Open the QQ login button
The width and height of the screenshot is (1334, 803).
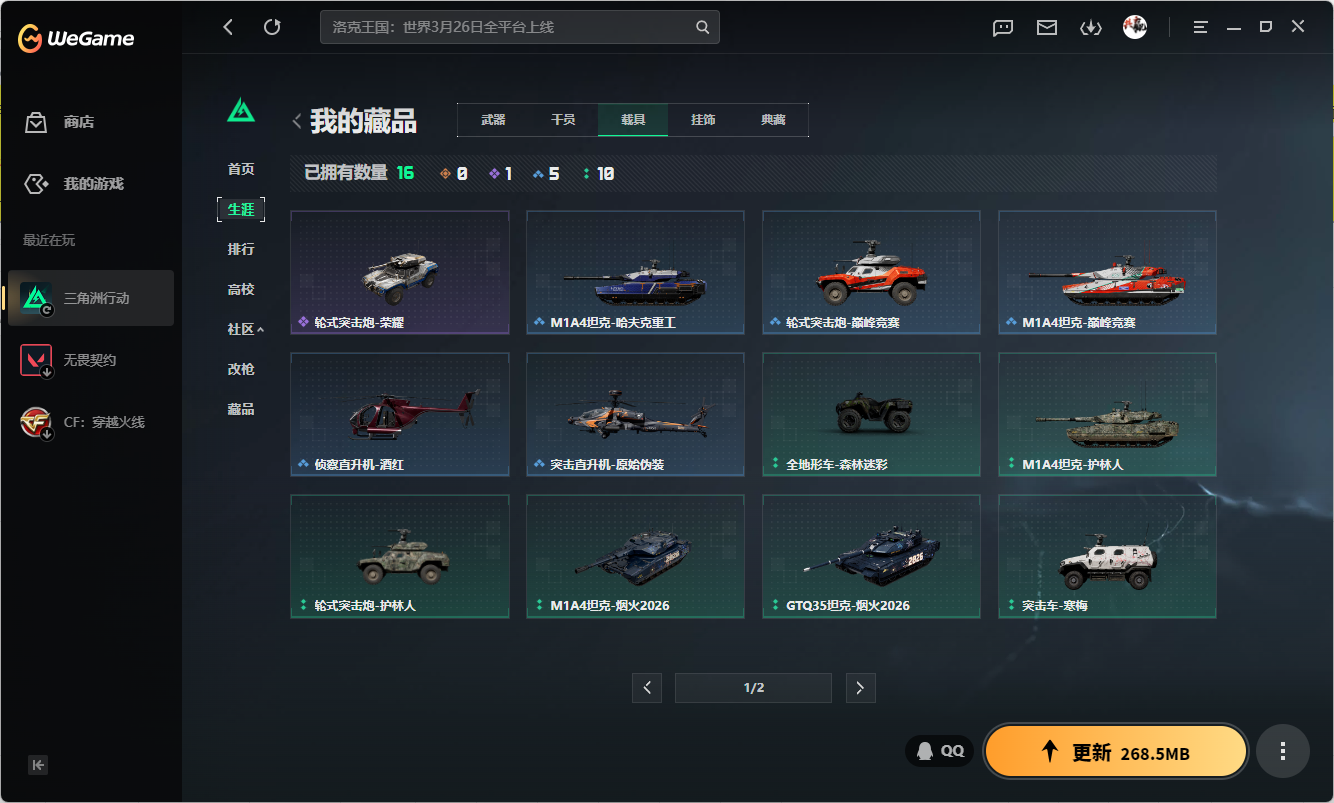(940, 751)
